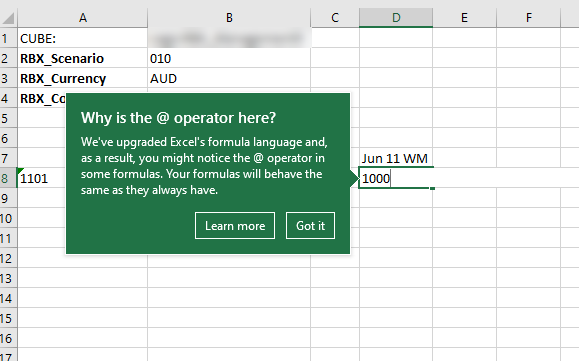The height and width of the screenshot is (361, 579).
Task: Click cell with value 010
Action: [x=229, y=58]
